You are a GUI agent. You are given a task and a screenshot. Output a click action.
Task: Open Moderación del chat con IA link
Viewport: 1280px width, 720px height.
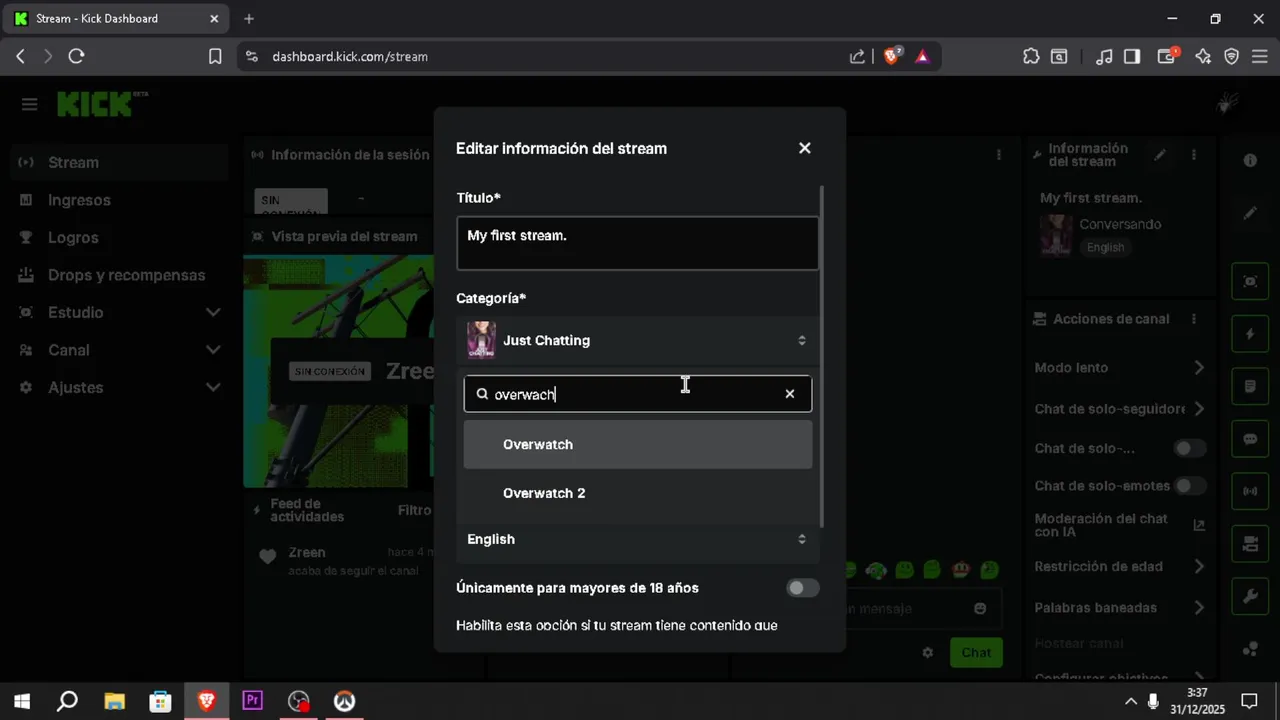click(x=1119, y=525)
